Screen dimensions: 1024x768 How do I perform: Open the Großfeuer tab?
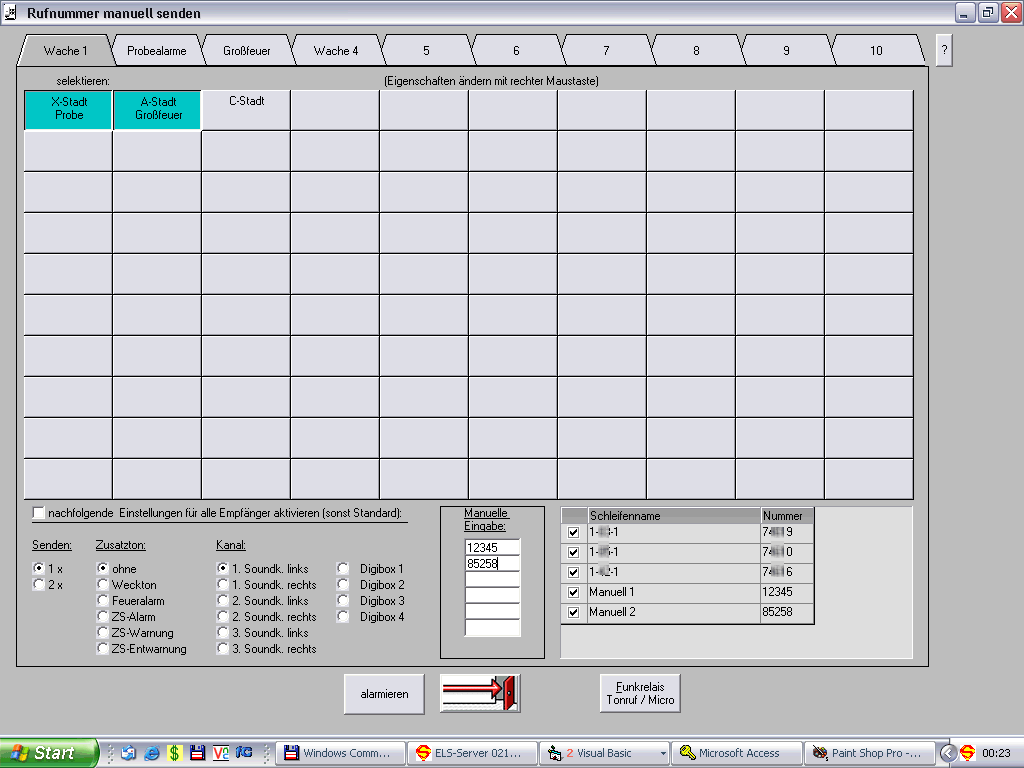tap(246, 51)
